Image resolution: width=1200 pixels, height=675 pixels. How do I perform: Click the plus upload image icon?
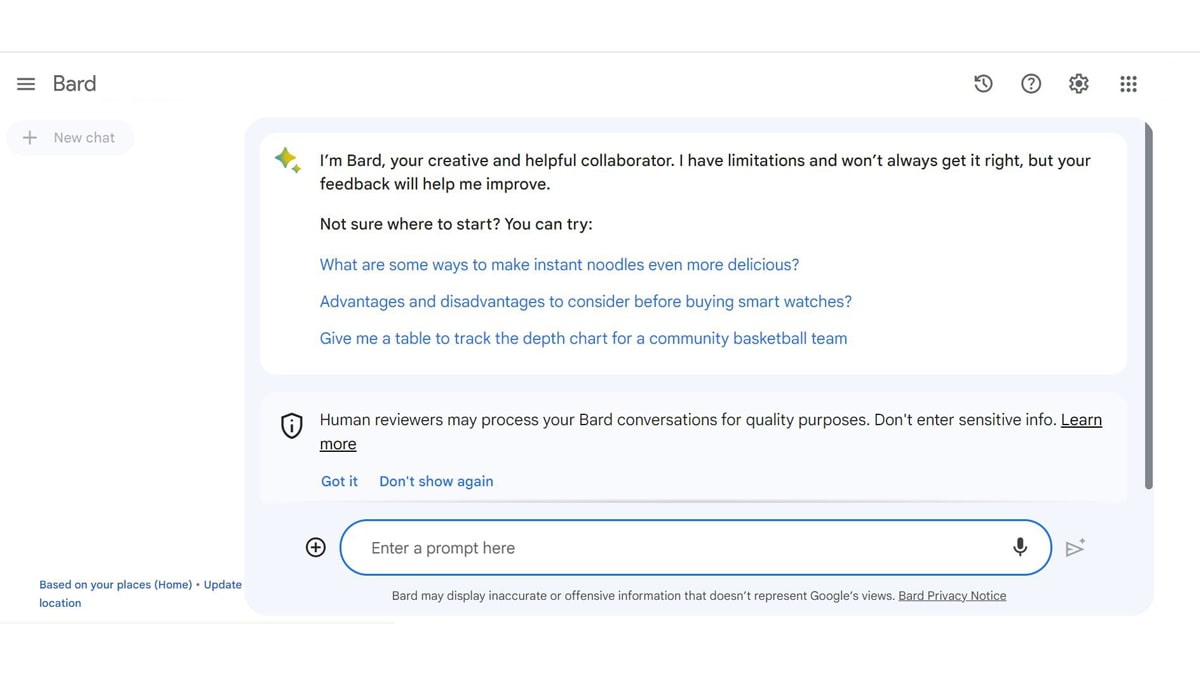[x=316, y=547]
